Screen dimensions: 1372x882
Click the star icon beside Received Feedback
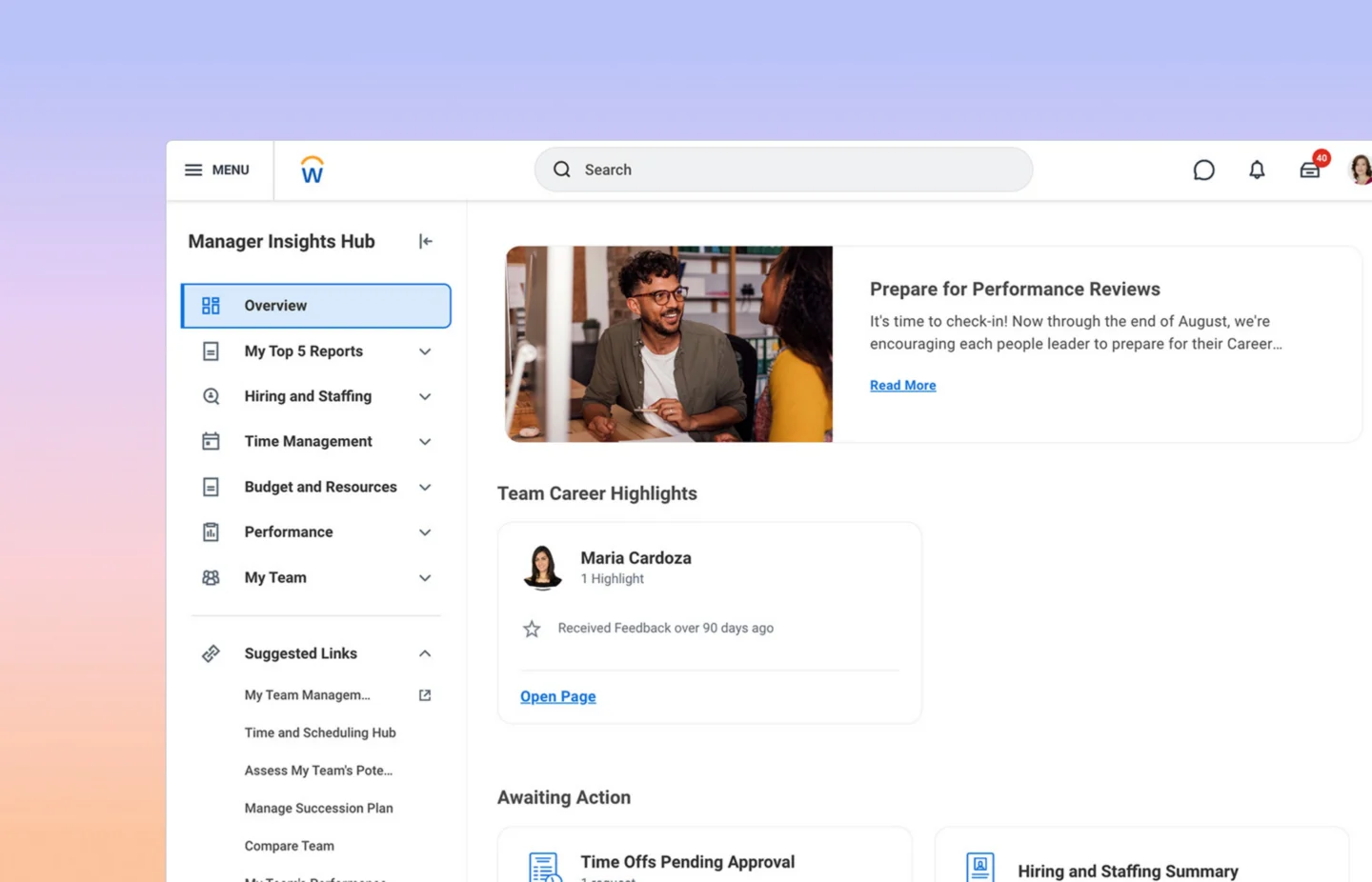[532, 629]
